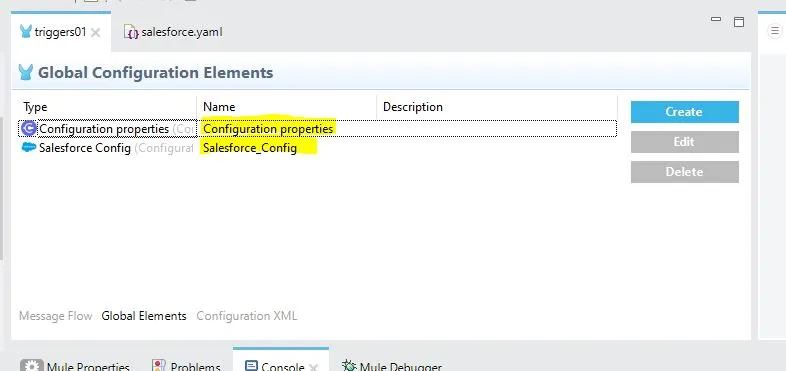Click the Console tab icon
The height and width of the screenshot is (371, 786).
(251, 365)
